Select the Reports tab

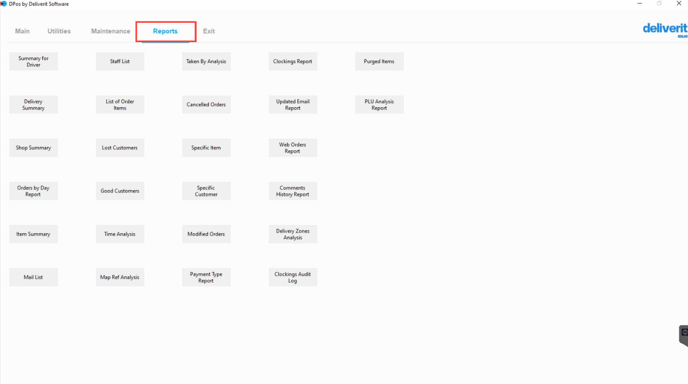tap(165, 31)
